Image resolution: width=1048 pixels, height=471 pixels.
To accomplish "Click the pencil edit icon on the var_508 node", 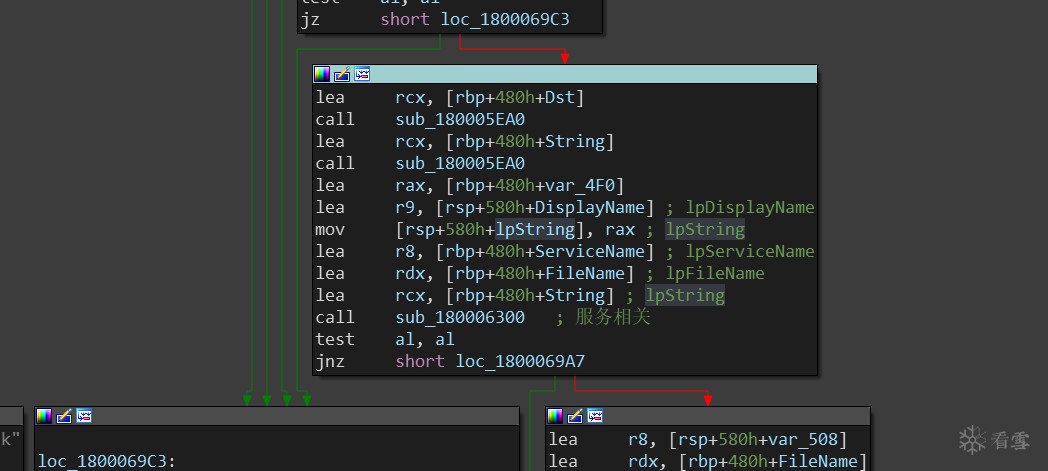I will 575,416.
